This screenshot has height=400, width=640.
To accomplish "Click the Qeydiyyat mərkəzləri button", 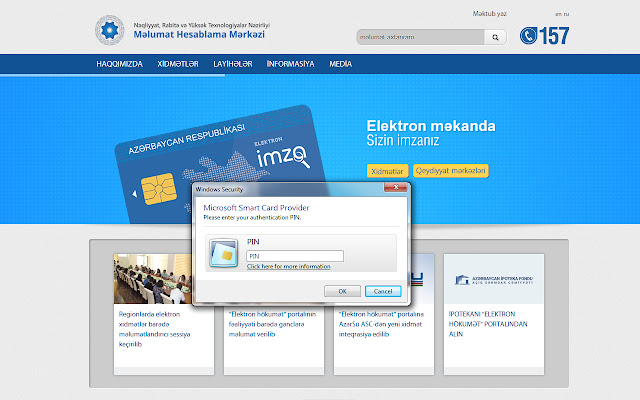I will click(x=451, y=171).
